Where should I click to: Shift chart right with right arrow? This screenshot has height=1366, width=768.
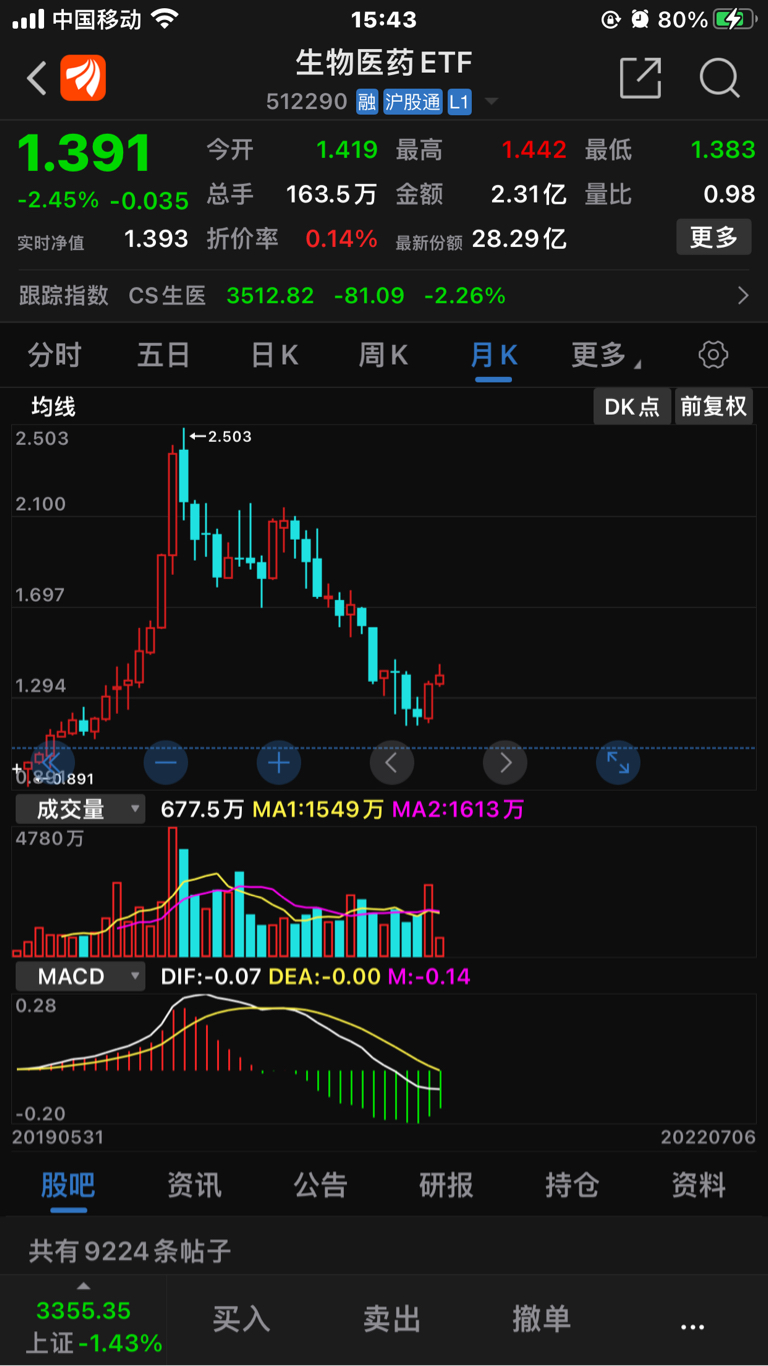(505, 763)
